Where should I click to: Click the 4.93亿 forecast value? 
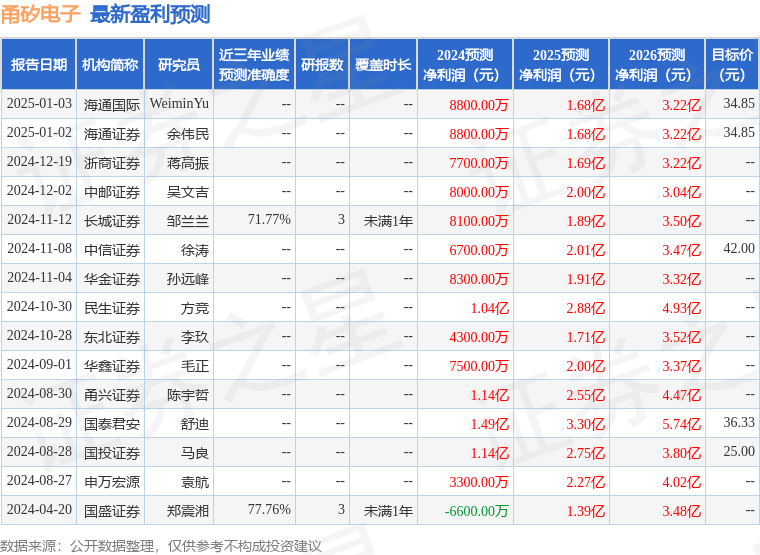(682, 308)
